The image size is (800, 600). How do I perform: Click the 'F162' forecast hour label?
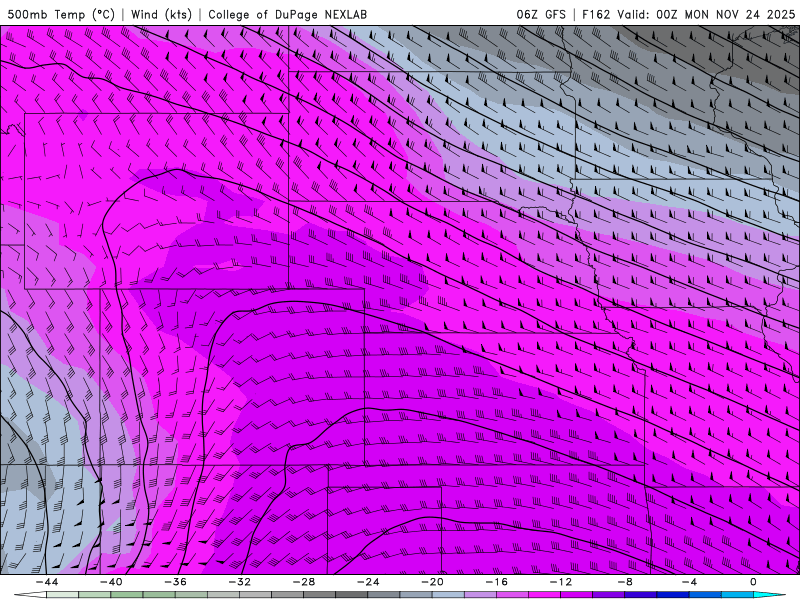click(x=596, y=15)
